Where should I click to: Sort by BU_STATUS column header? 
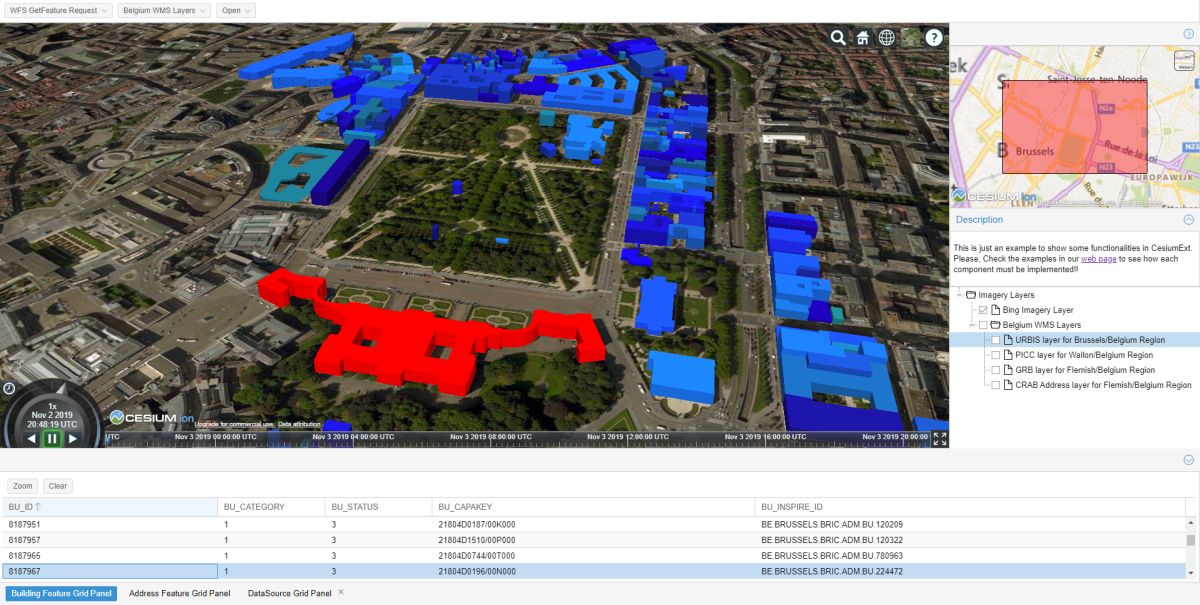pyautogui.click(x=379, y=507)
